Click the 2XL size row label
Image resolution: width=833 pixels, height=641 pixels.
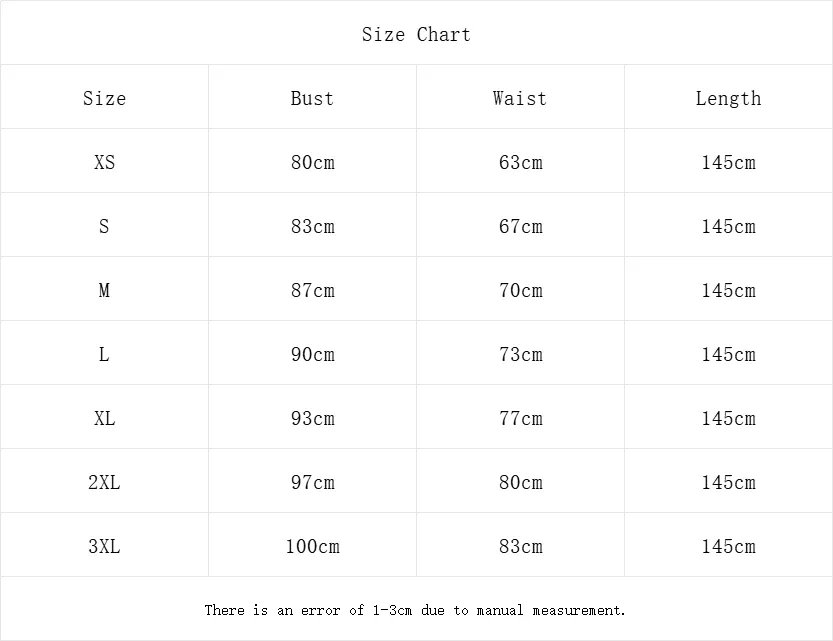[x=104, y=482]
